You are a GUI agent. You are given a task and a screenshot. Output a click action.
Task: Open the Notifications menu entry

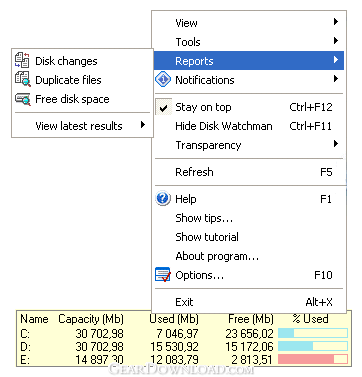pyautogui.click(x=249, y=80)
